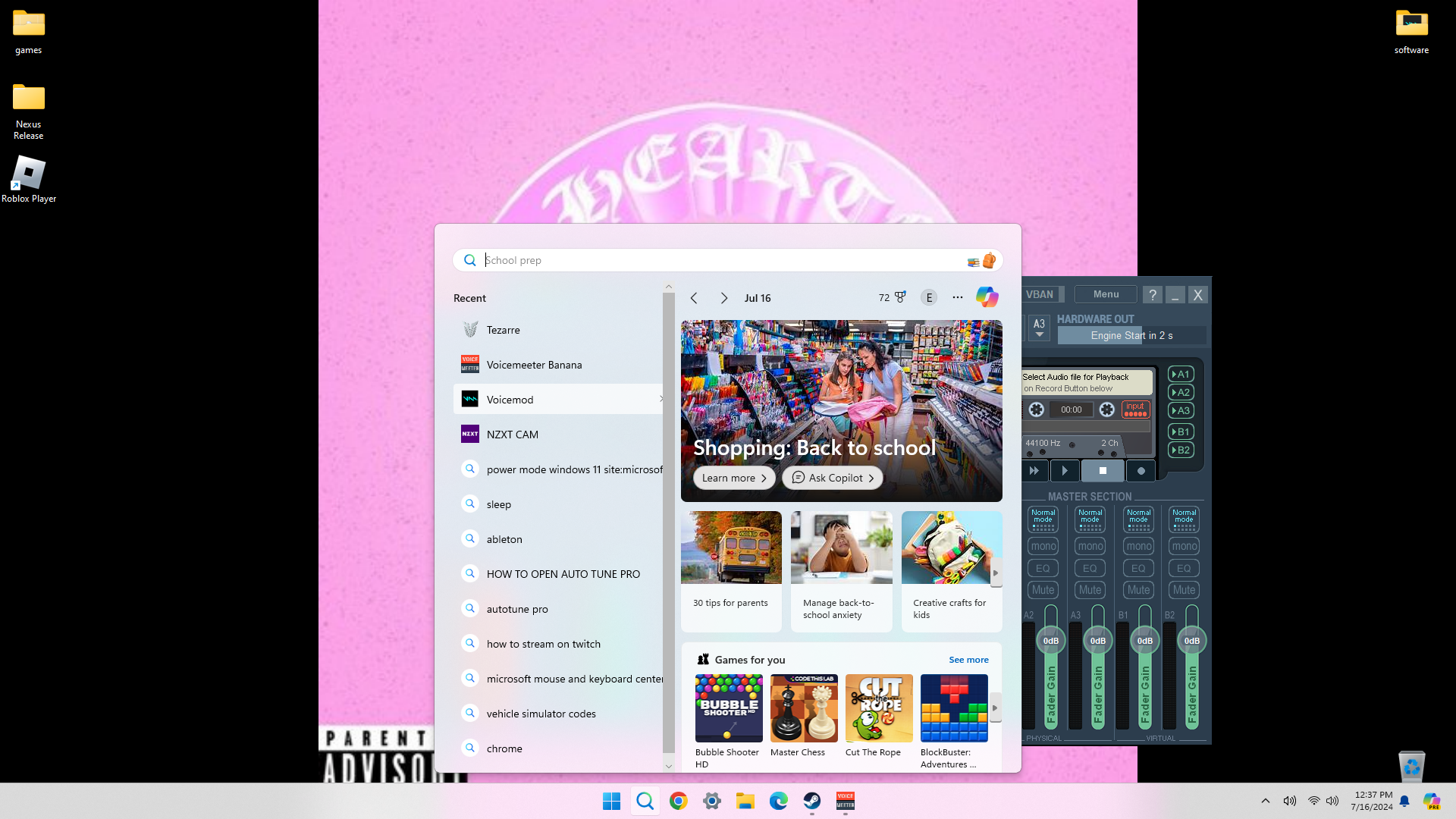Open the Voicemeeter Menu

pos(1106,294)
